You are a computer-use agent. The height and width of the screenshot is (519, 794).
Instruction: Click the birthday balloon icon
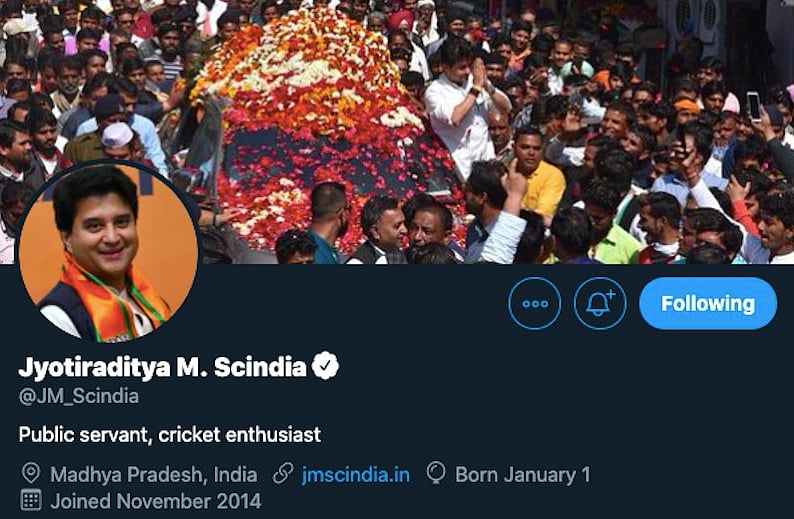coord(436,474)
